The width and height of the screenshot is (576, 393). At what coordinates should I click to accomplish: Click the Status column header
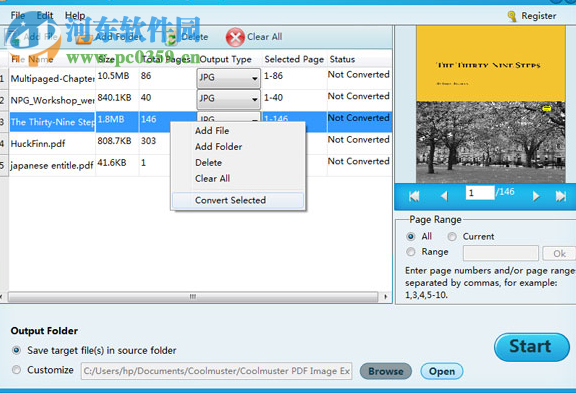pyautogui.click(x=342, y=59)
